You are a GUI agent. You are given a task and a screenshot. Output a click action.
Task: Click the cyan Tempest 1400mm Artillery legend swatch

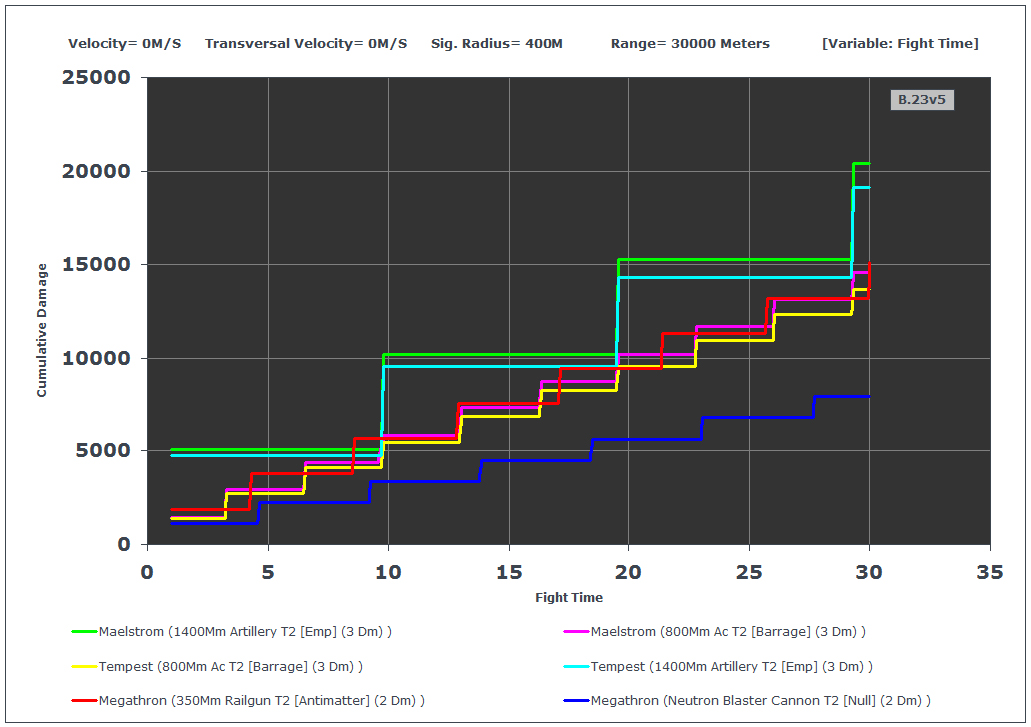tap(576, 667)
